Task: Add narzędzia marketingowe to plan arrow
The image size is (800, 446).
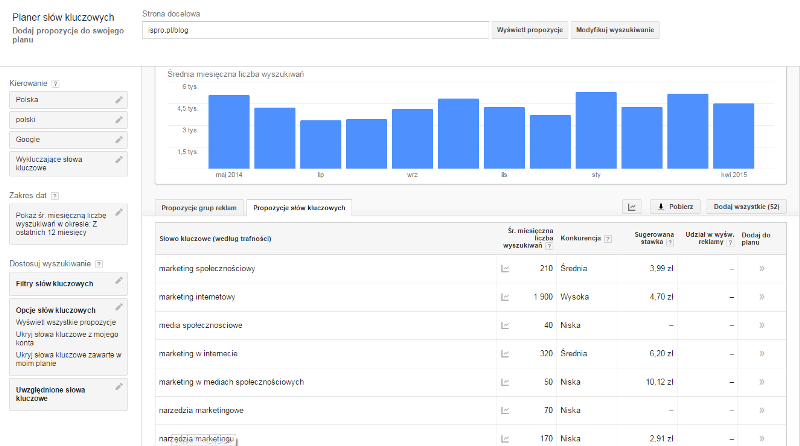Action: tap(762, 410)
